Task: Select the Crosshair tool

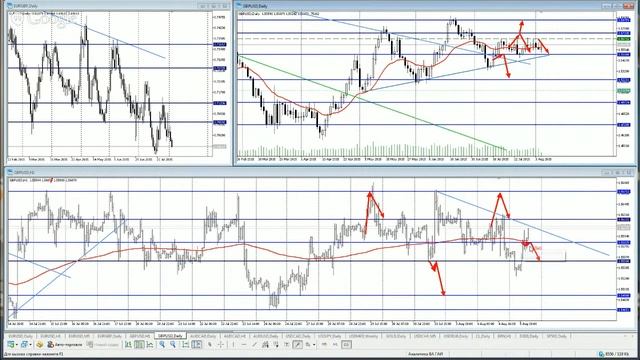Action: coord(220,344)
